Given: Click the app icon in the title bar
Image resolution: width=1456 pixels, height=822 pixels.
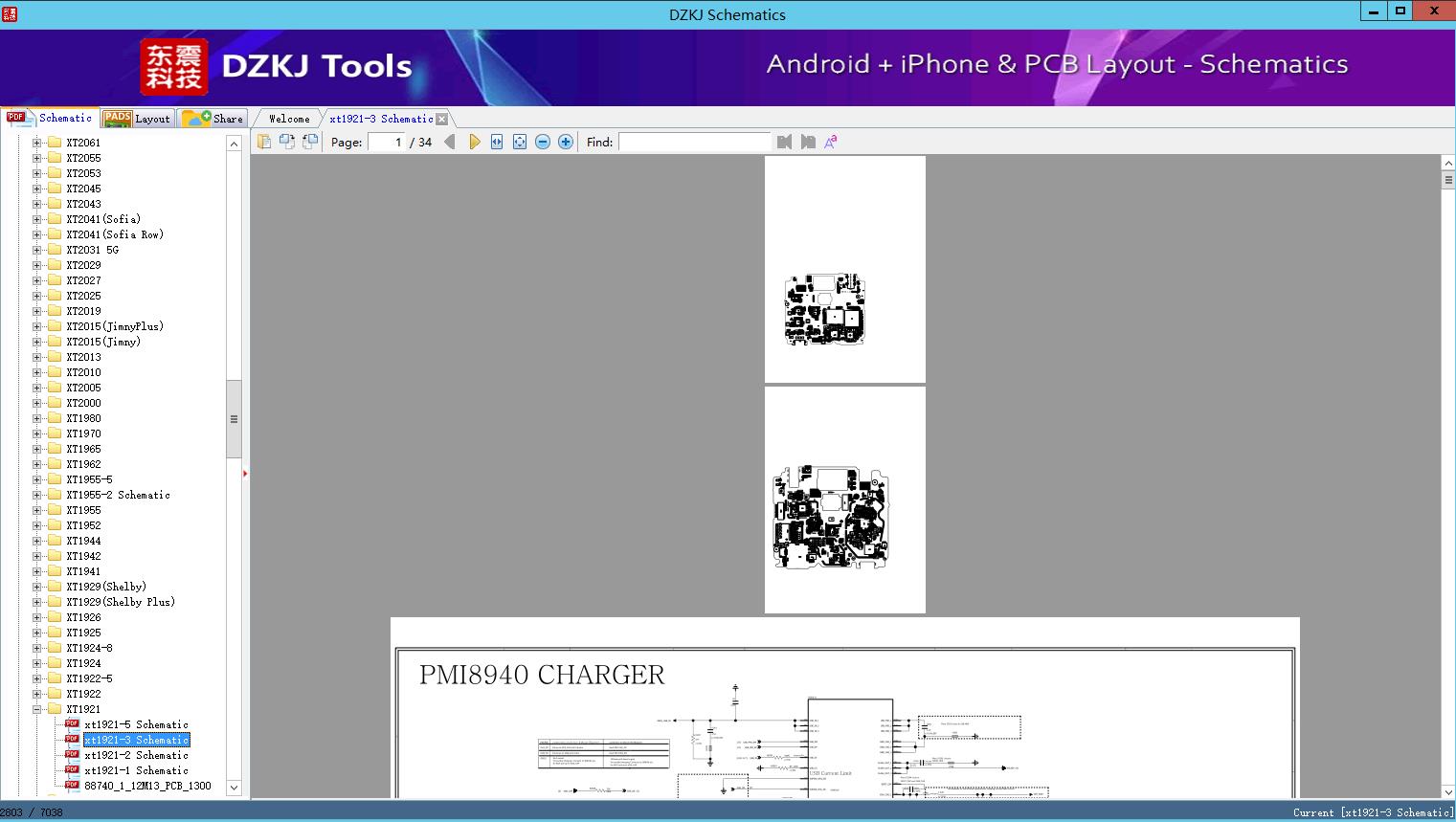Looking at the screenshot, I should [x=10, y=13].
